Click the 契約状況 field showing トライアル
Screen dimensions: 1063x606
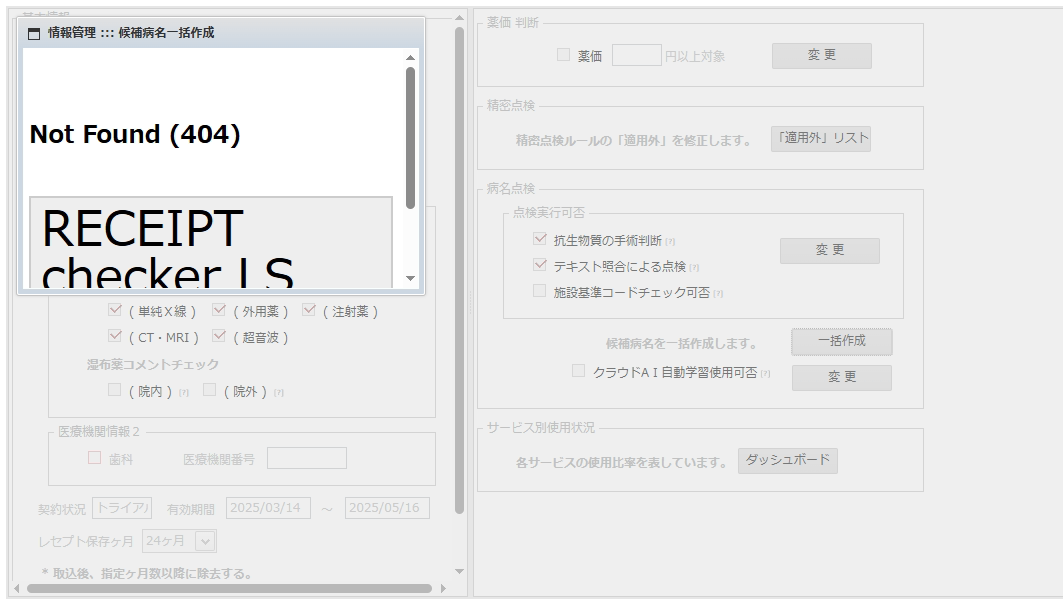(122, 508)
